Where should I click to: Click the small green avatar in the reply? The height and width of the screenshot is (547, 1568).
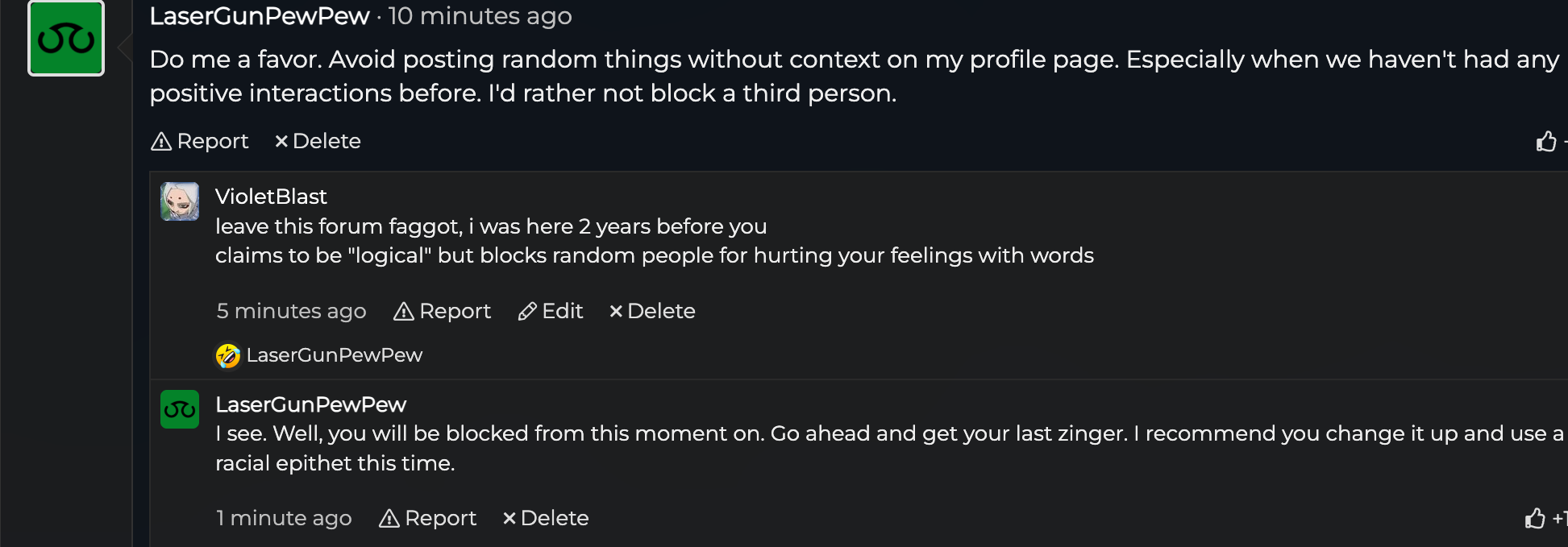(180, 409)
